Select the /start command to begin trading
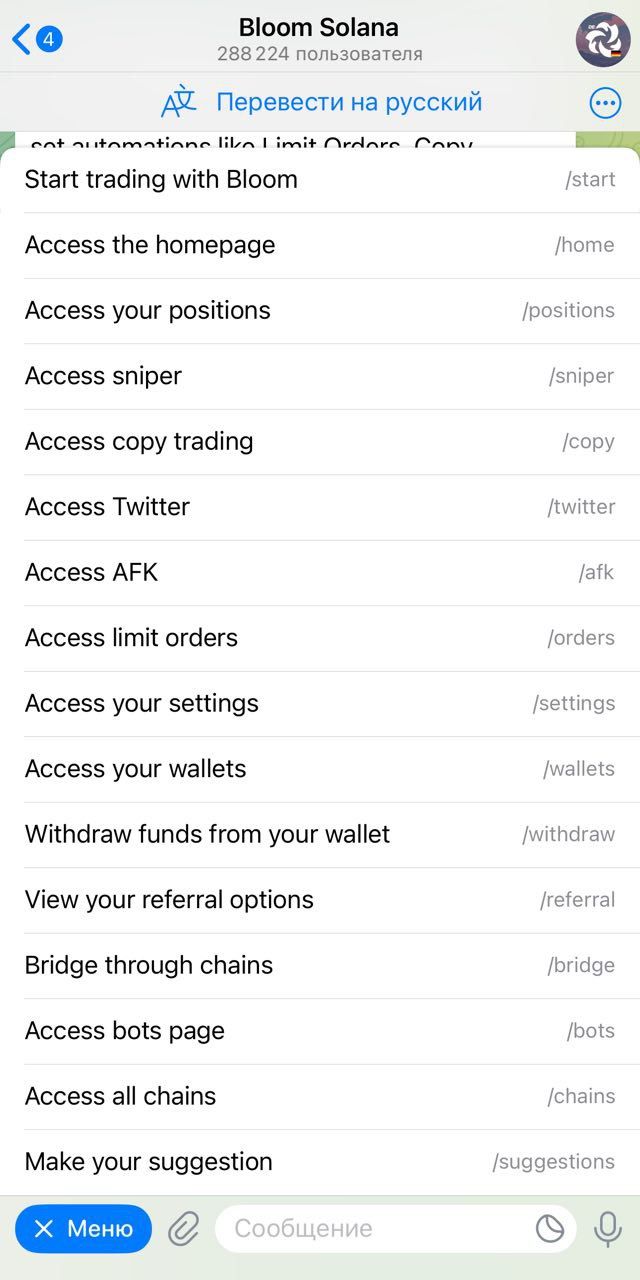This screenshot has width=640, height=1280. 320,179
